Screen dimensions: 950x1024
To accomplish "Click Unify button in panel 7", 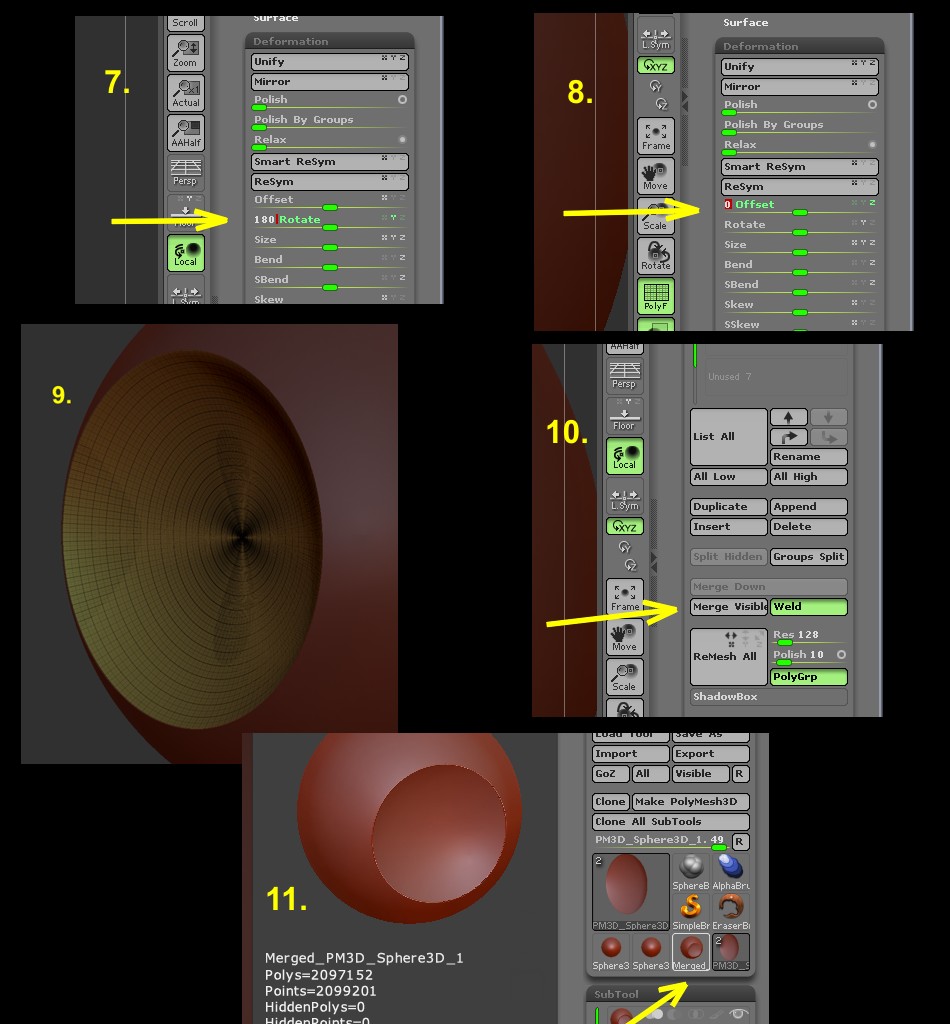I will click(329, 61).
